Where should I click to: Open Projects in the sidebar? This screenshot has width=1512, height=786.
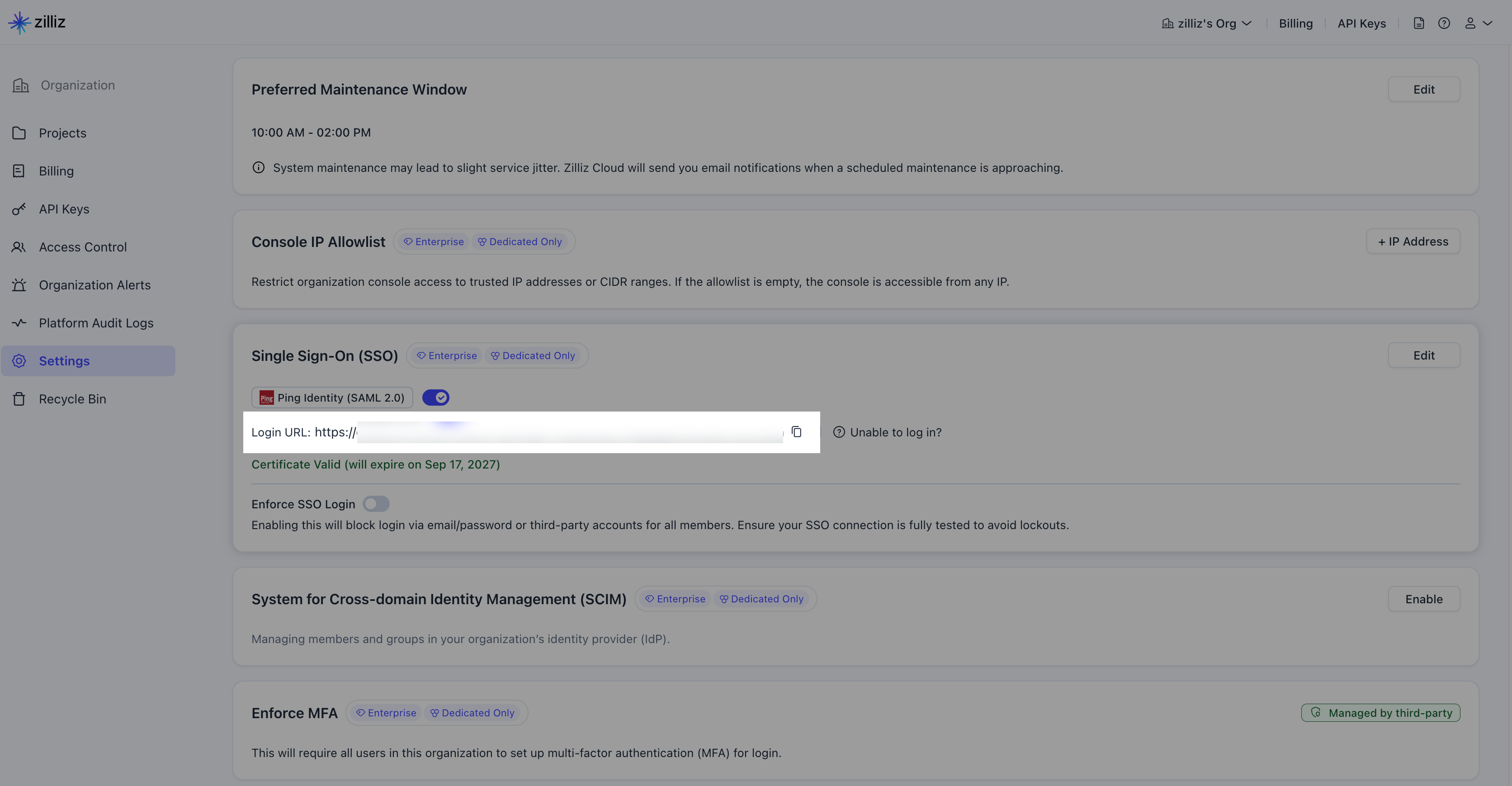tap(88, 133)
